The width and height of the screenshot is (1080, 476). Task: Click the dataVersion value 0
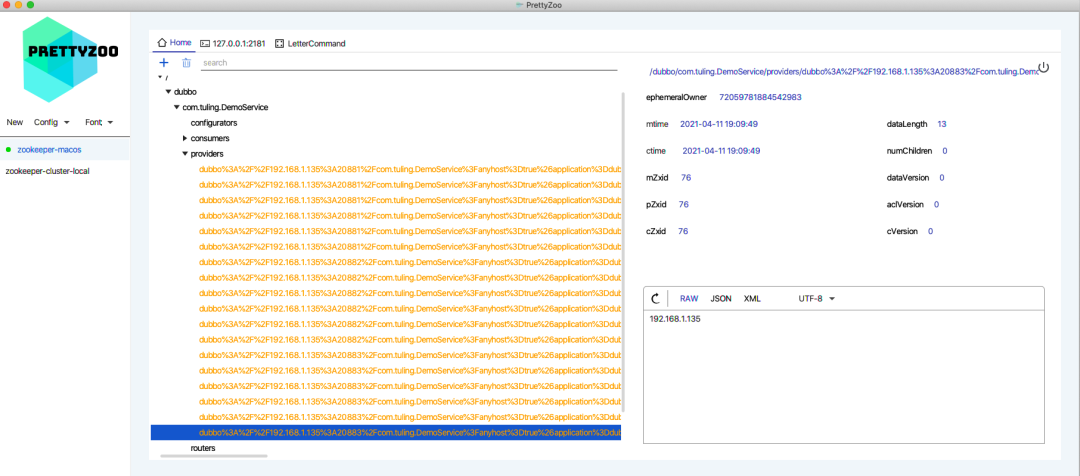pyautogui.click(x=942, y=178)
